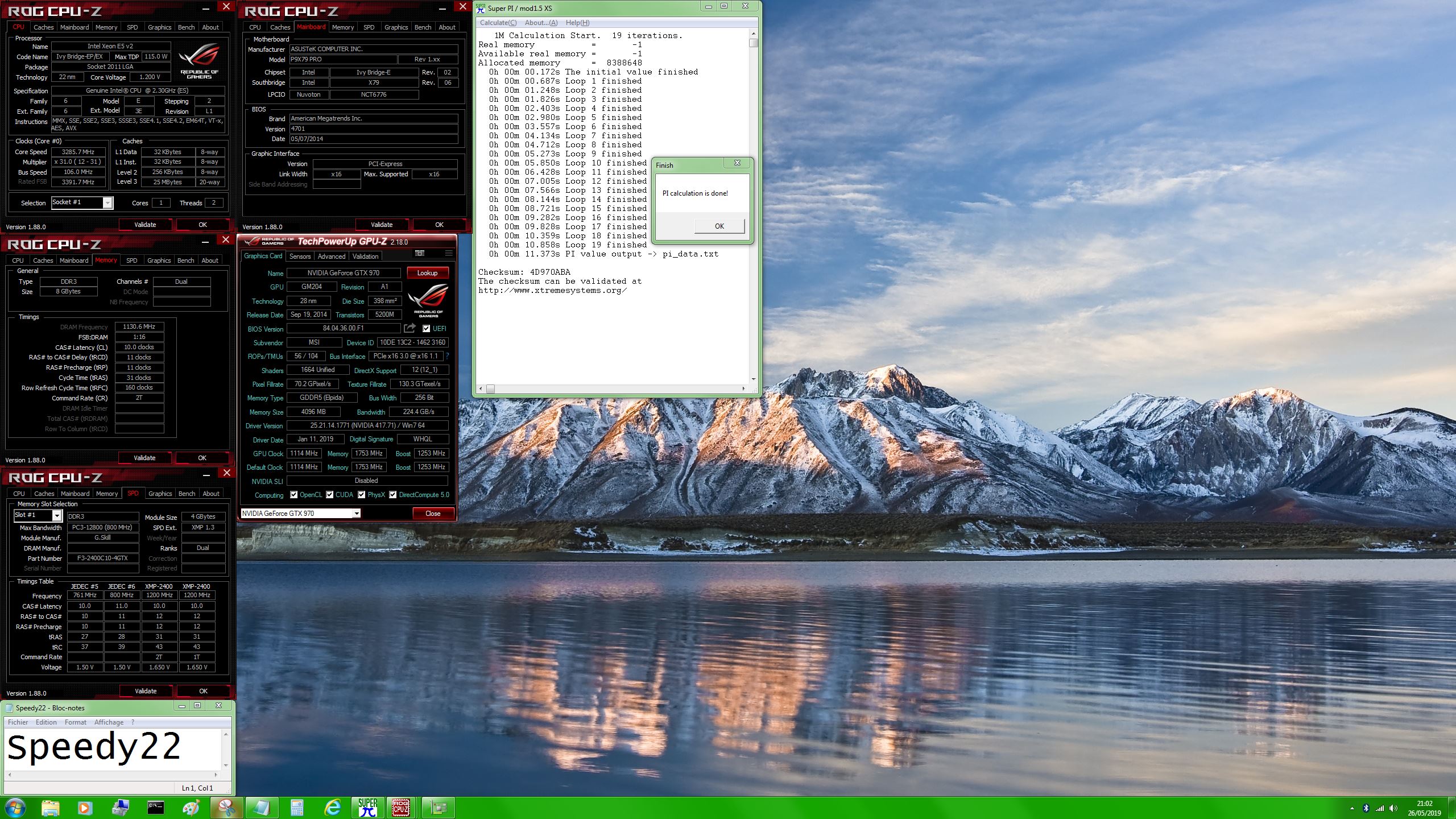Click Notepad text area with Speedy22
This screenshot has height=819, width=1456.
pyautogui.click(x=114, y=749)
